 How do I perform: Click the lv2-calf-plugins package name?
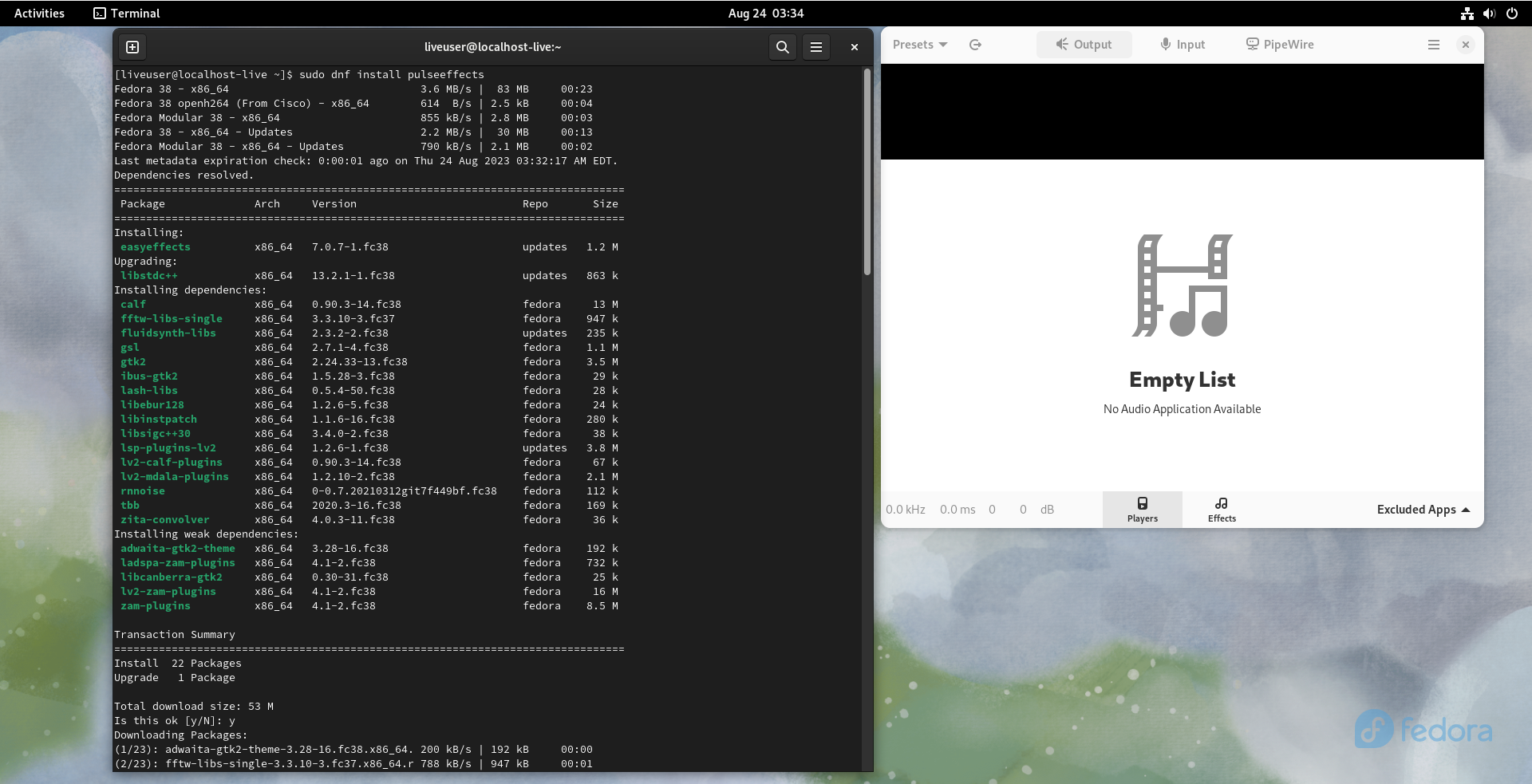click(x=172, y=463)
